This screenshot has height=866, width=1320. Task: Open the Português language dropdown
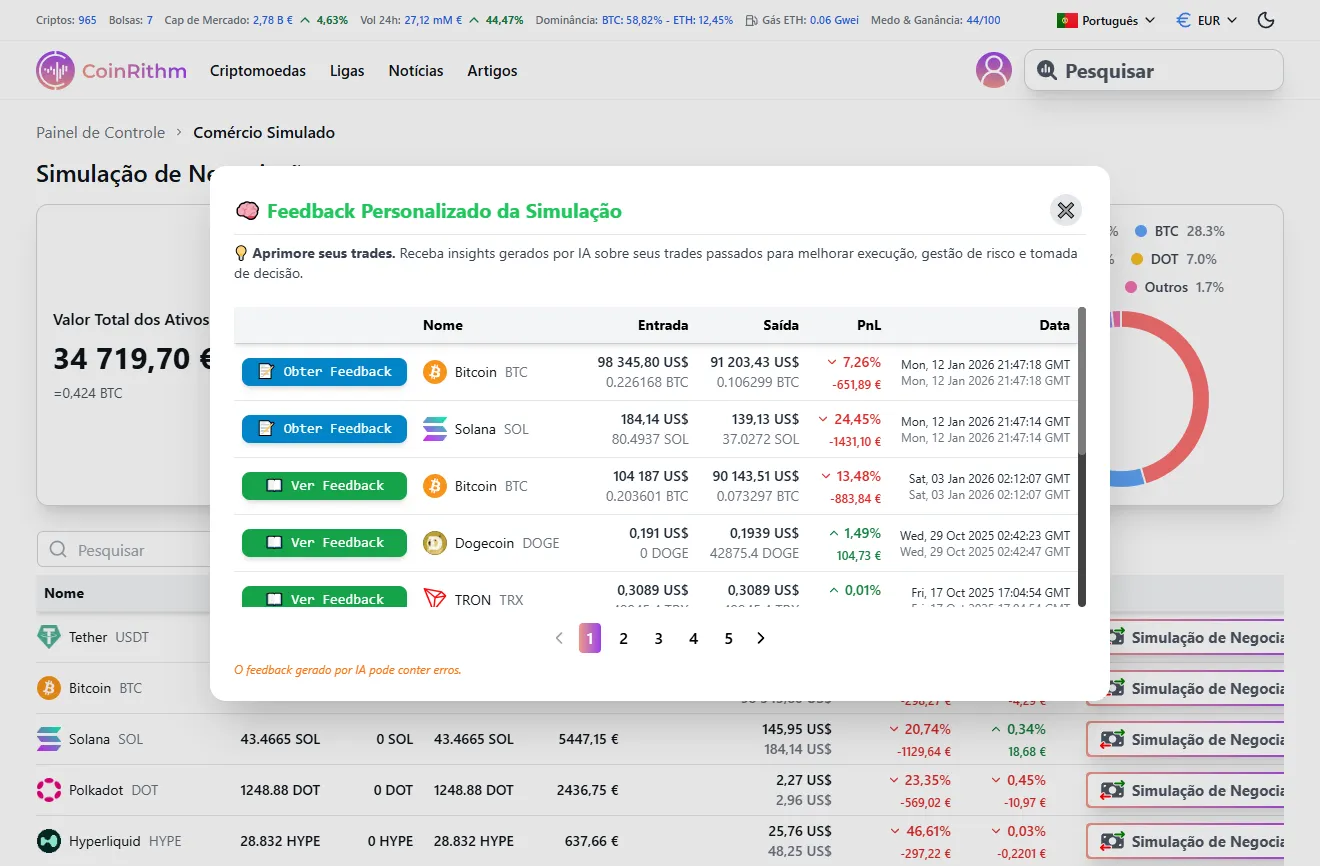[x=1106, y=19]
